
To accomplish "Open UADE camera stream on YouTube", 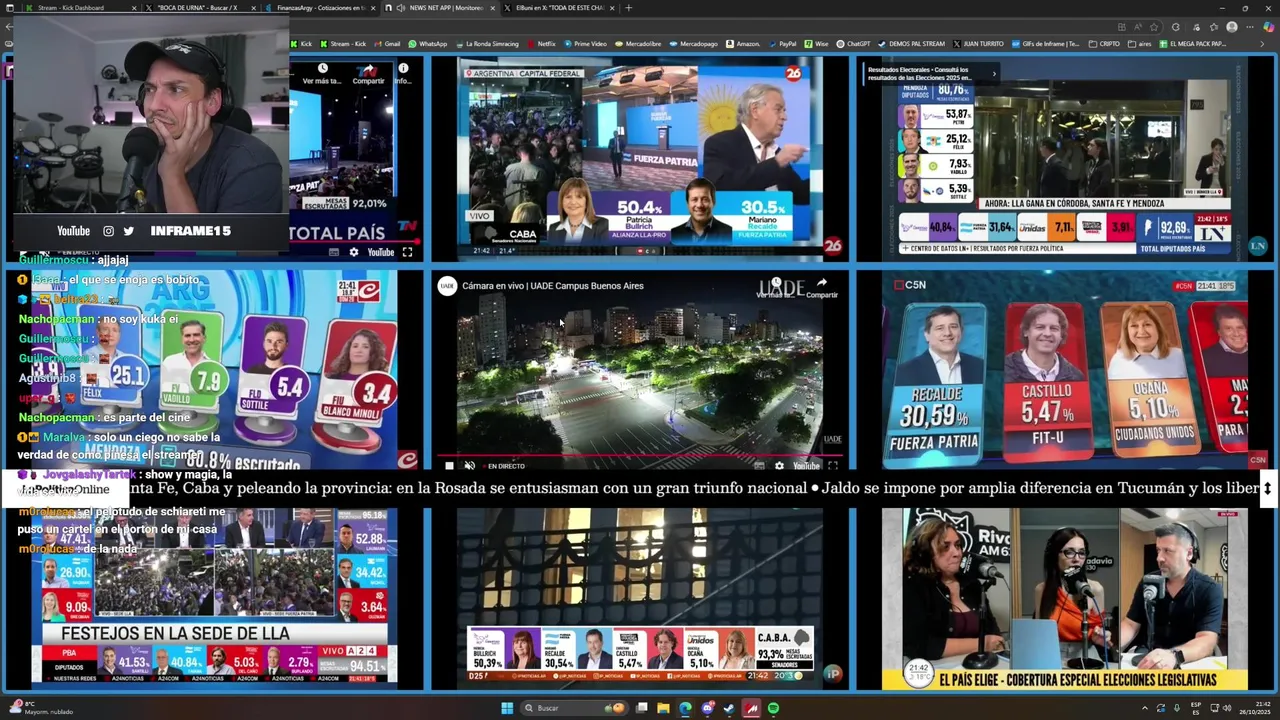I will click(805, 466).
